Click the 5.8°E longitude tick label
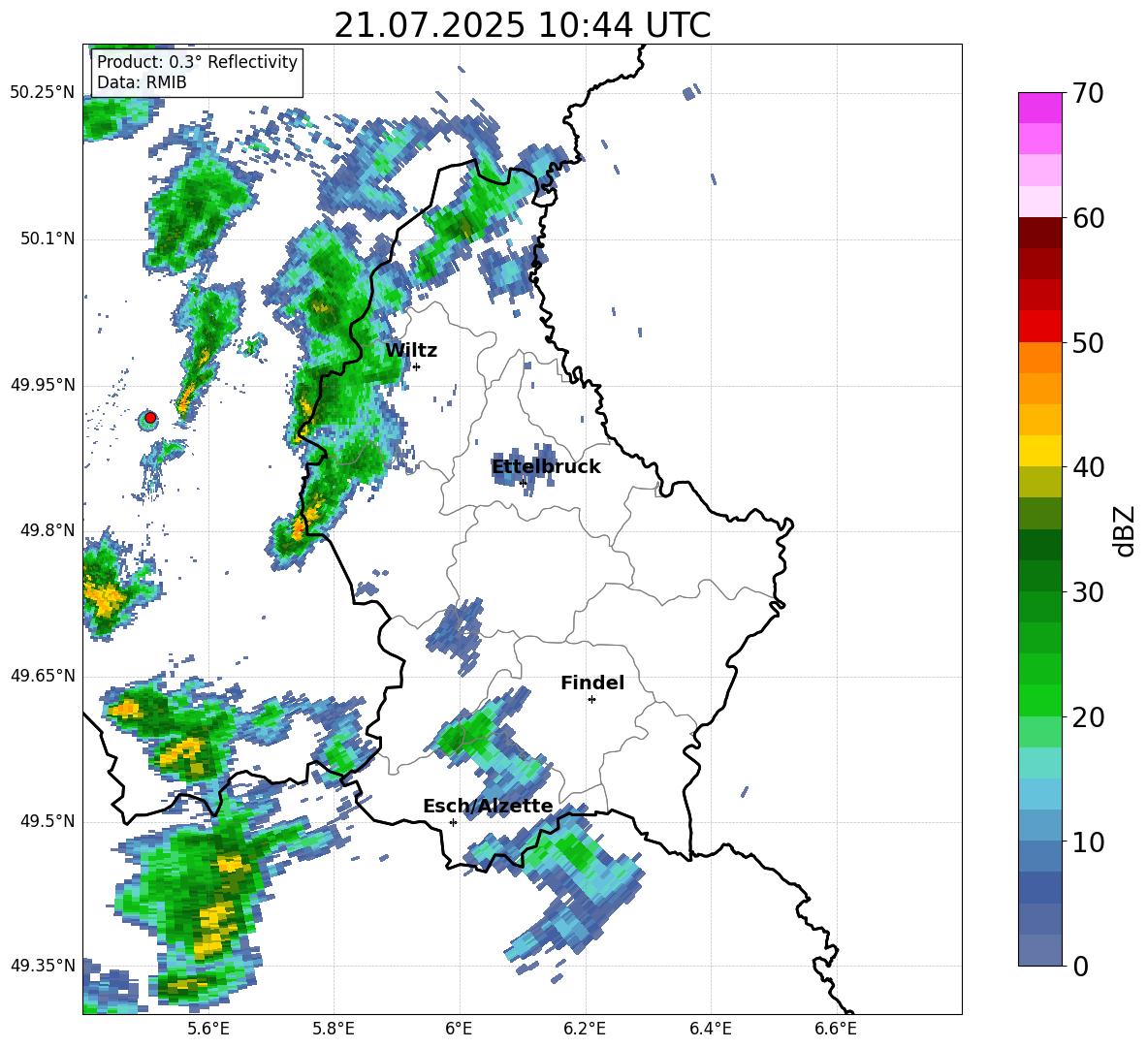The width and height of the screenshot is (1148, 1048). click(334, 1029)
